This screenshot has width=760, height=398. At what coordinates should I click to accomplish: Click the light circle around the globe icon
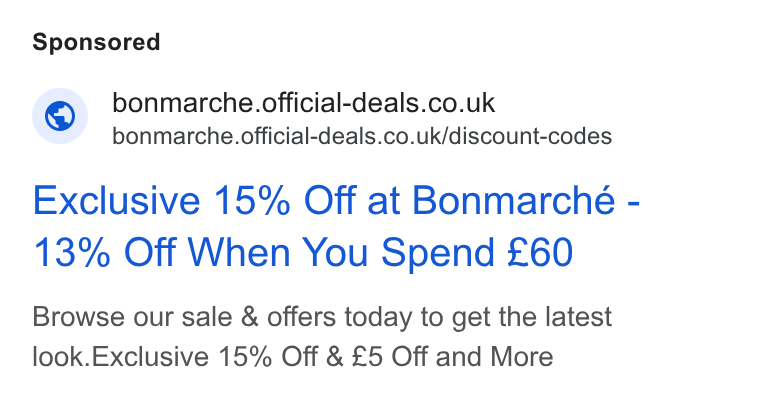coord(60,116)
